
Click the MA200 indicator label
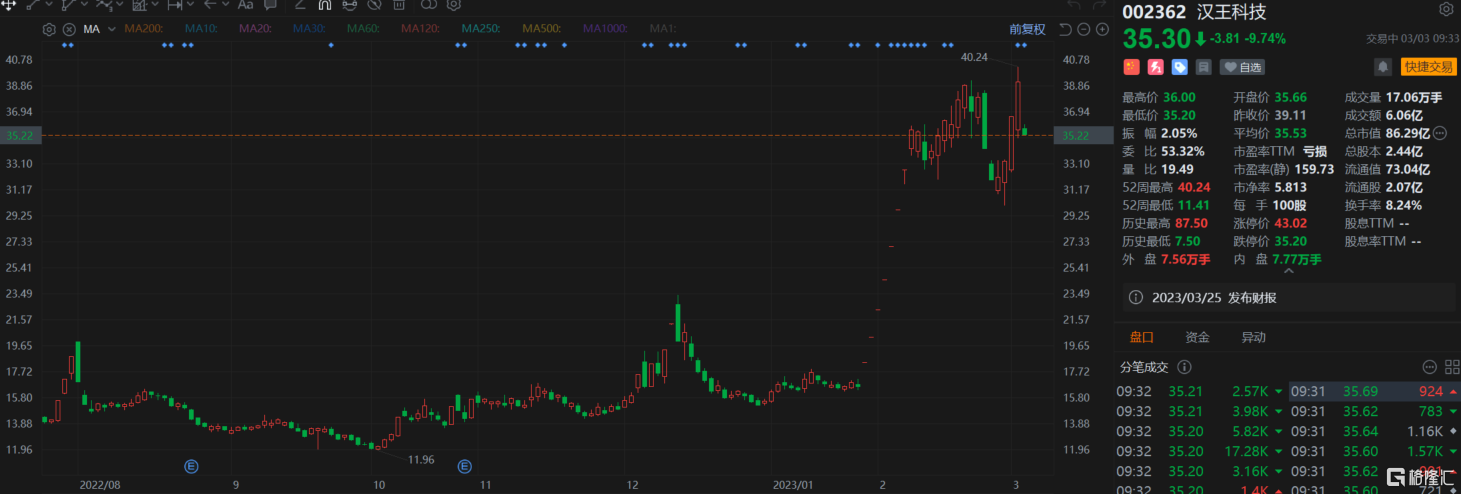pos(144,29)
